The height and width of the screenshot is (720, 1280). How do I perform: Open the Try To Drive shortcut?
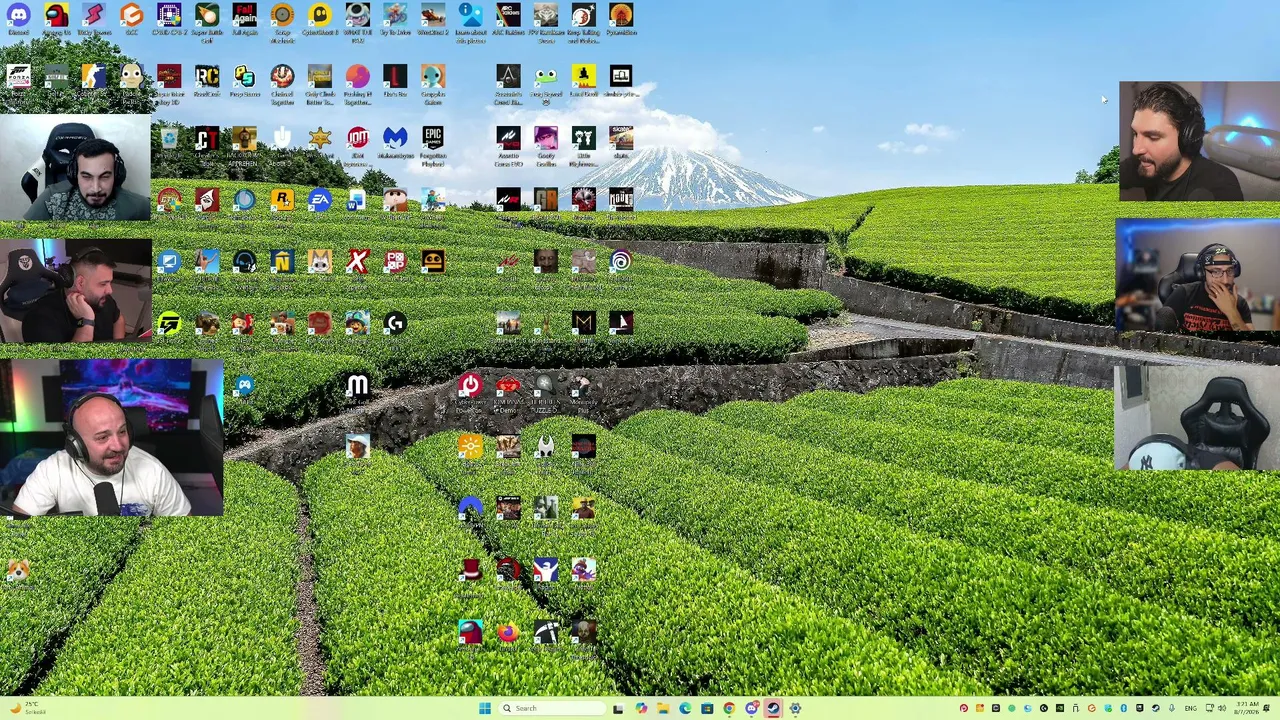[395, 20]
